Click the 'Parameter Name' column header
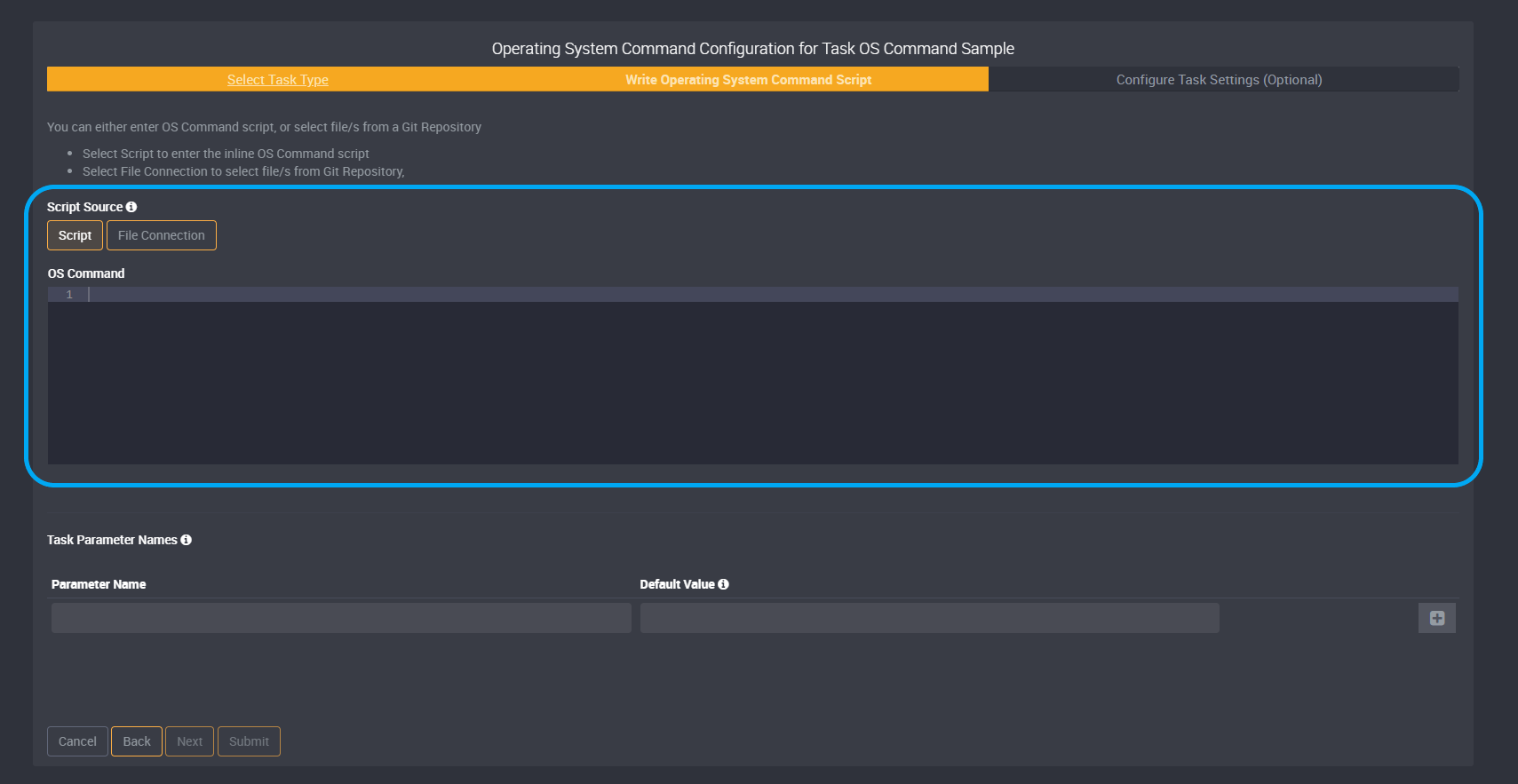Image resolution: width=1518 pixels, height=784 pixels. tap(99, 584)
